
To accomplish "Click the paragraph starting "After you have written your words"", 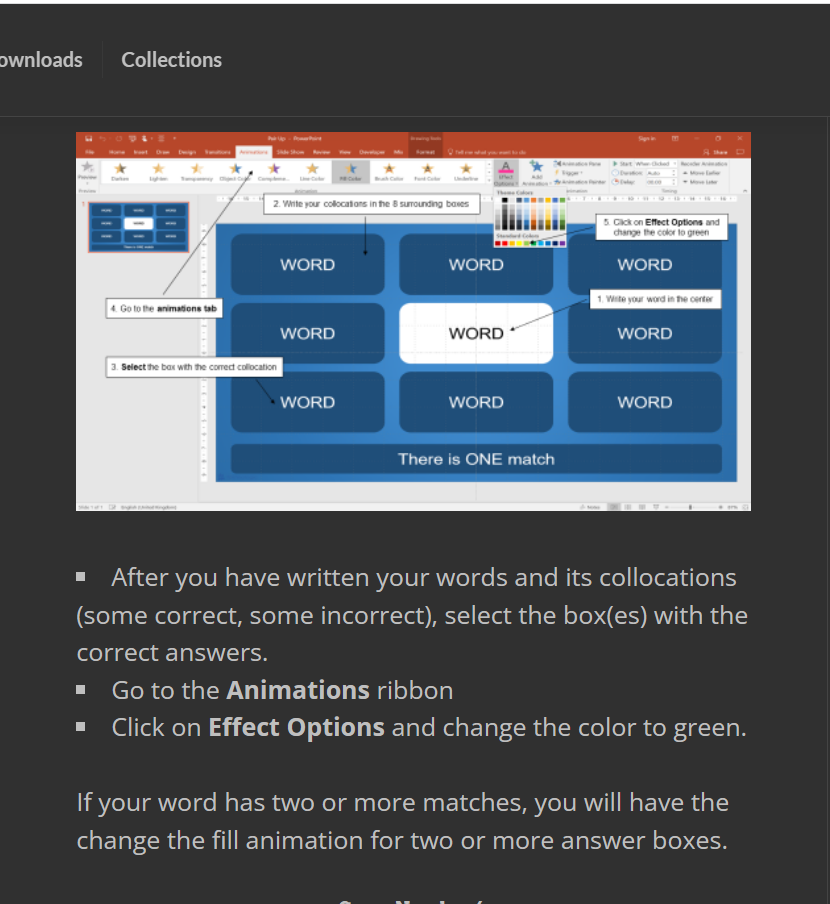I will click(x=412, y=615).
